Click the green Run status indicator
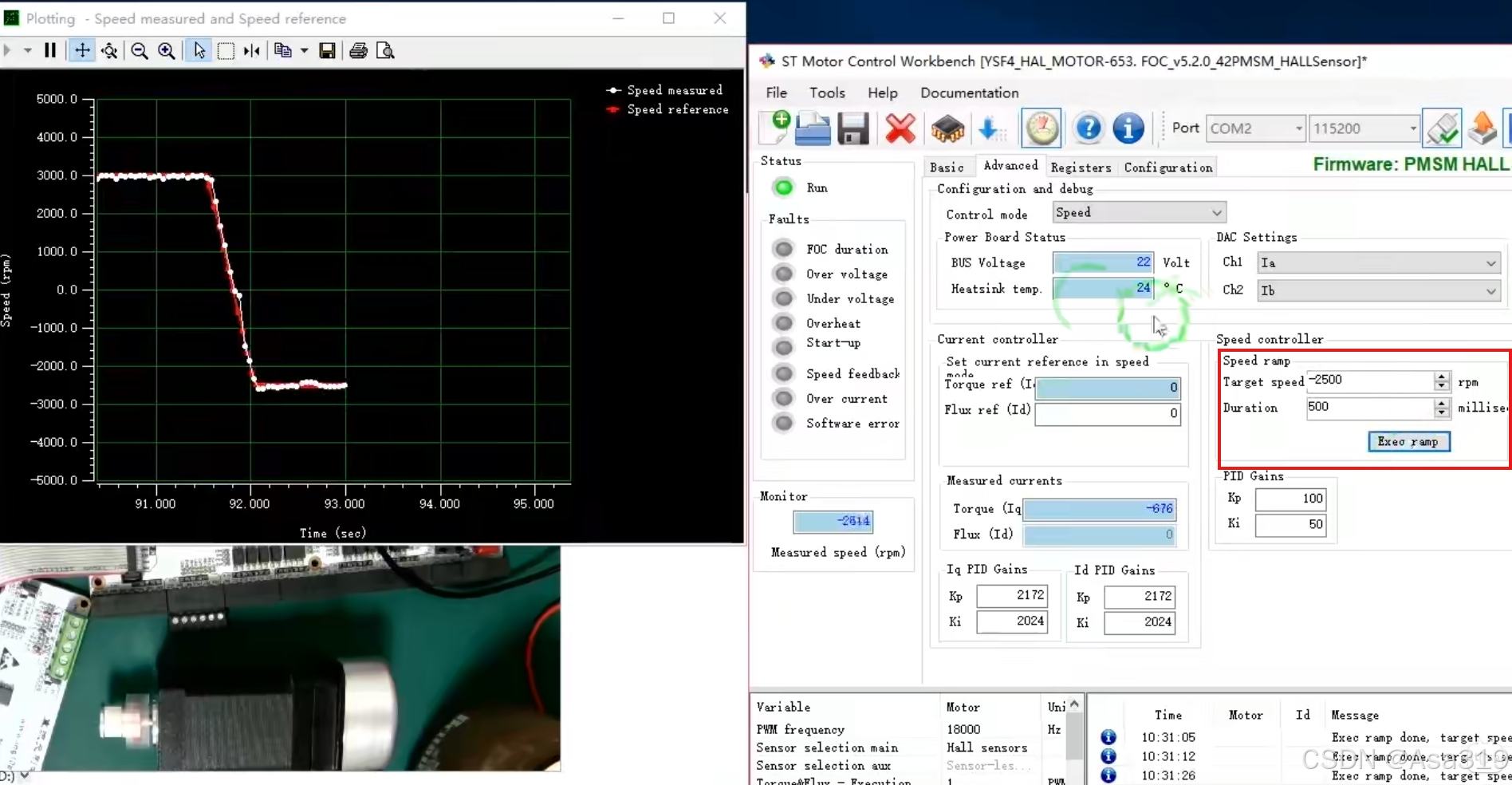This screenshot has width=1512, height=785. coord(784,187)
